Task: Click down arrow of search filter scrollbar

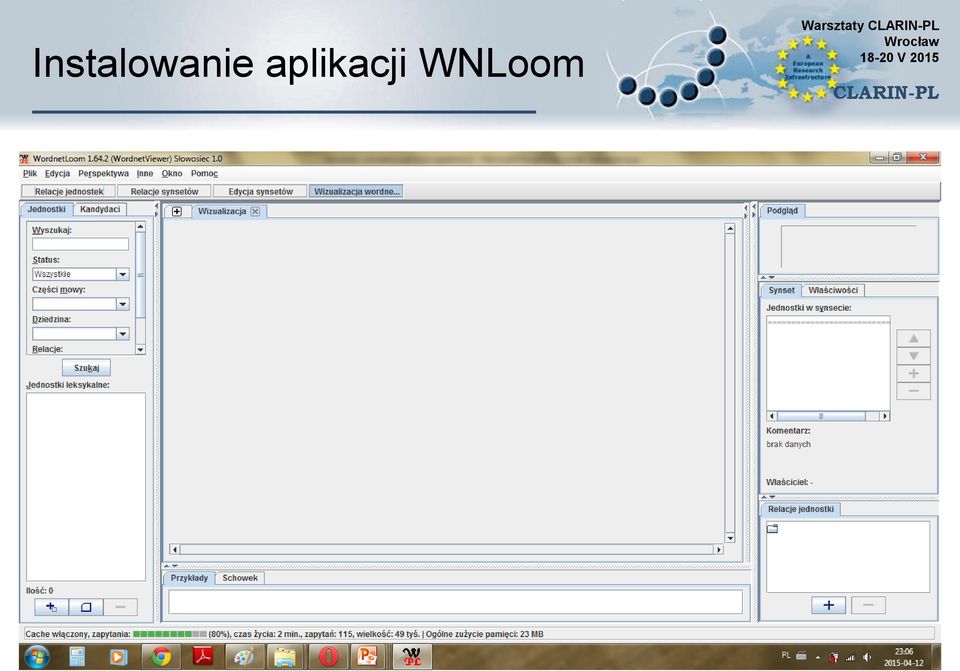Action: point(140,350)
